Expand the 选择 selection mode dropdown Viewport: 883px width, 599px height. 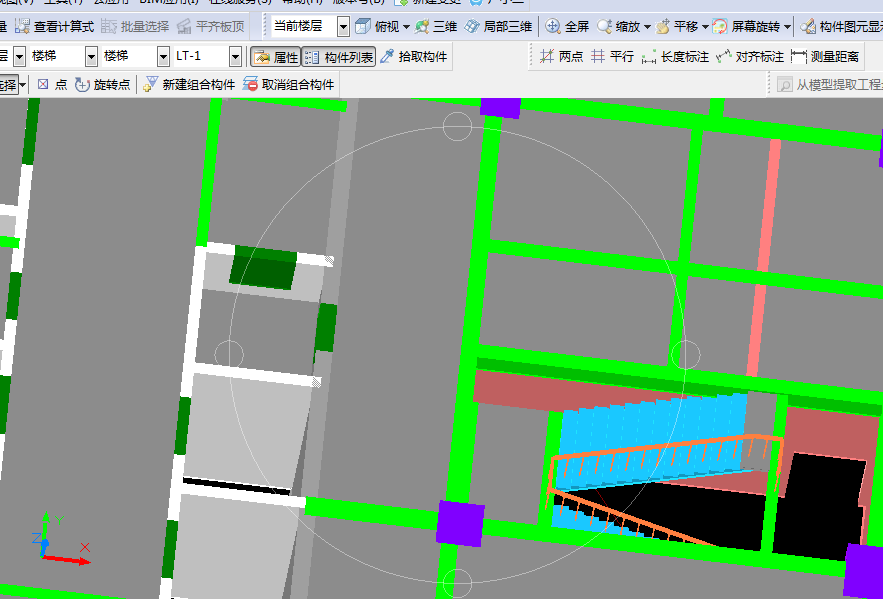[23, 85]
